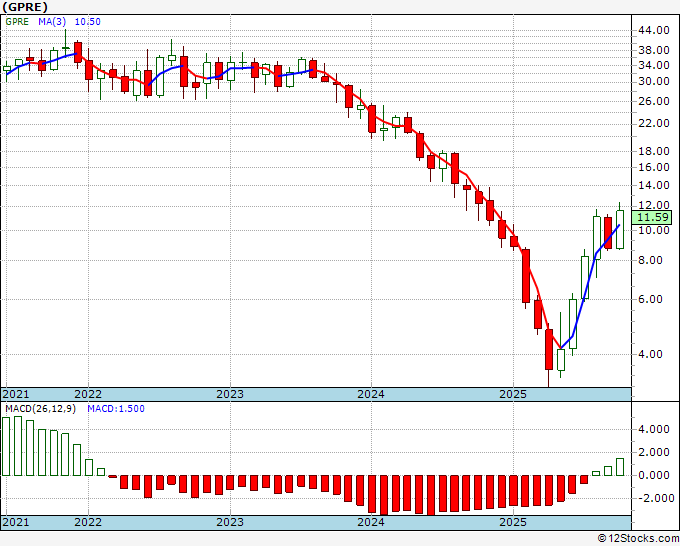Click the MACD:1.500 value label
680x546 pixels.
click(116, 409)
